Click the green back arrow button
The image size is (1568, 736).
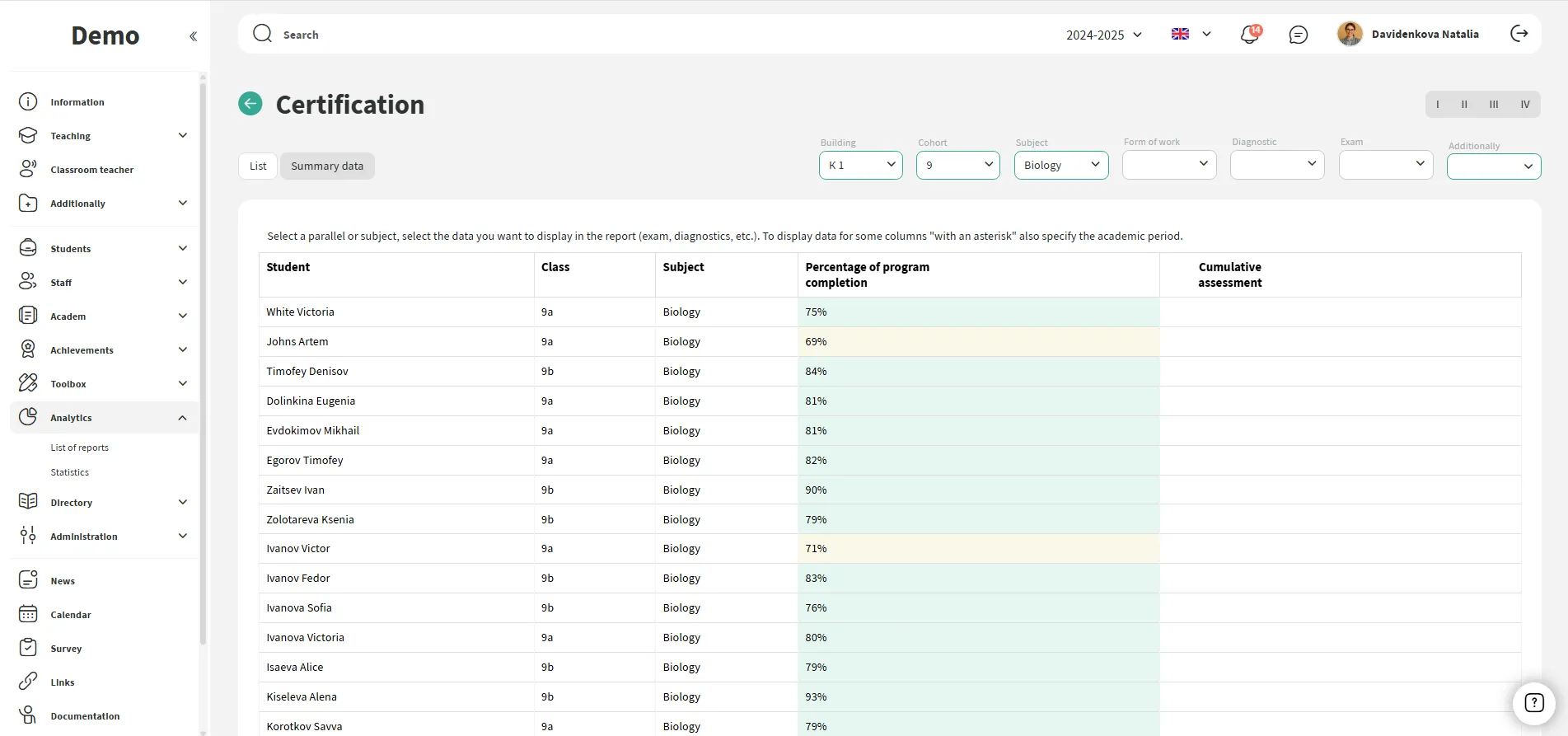pos(250,104)
